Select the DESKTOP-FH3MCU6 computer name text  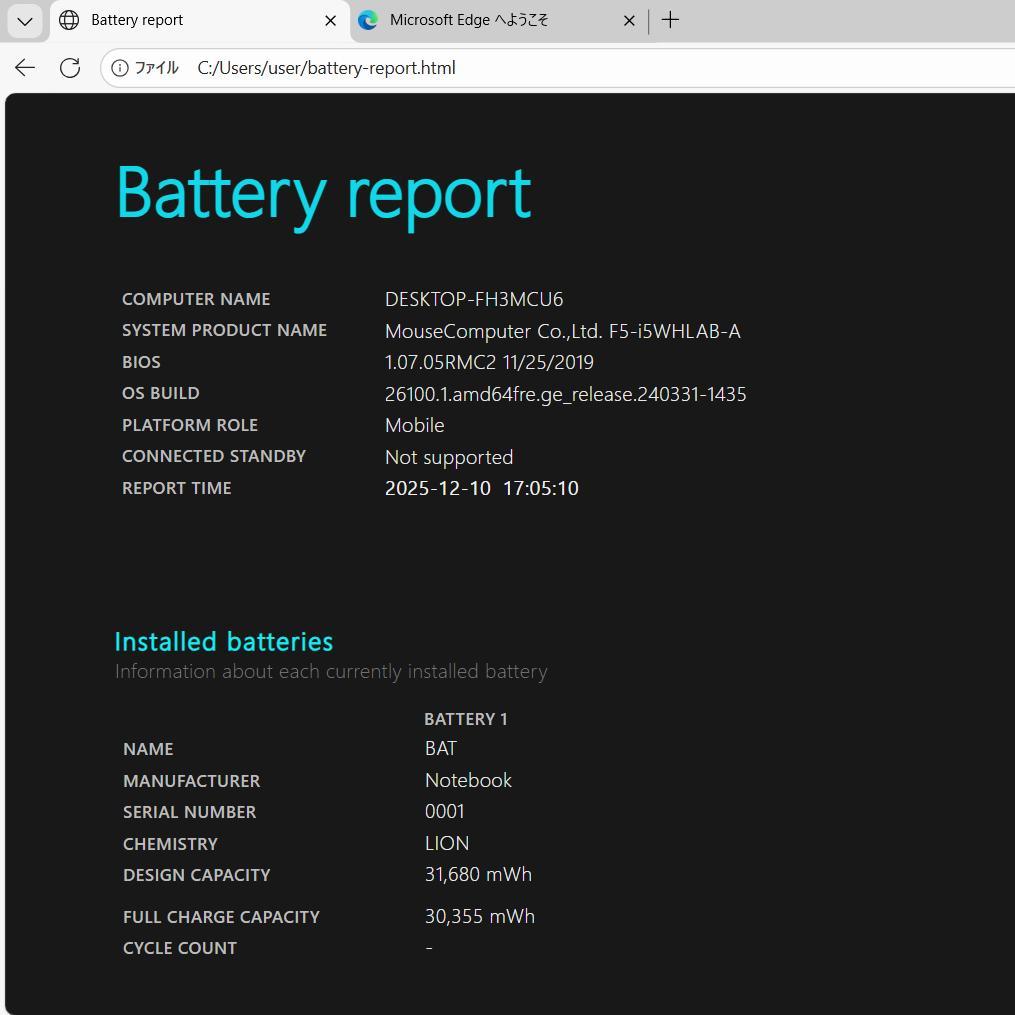tap(473, 298)
